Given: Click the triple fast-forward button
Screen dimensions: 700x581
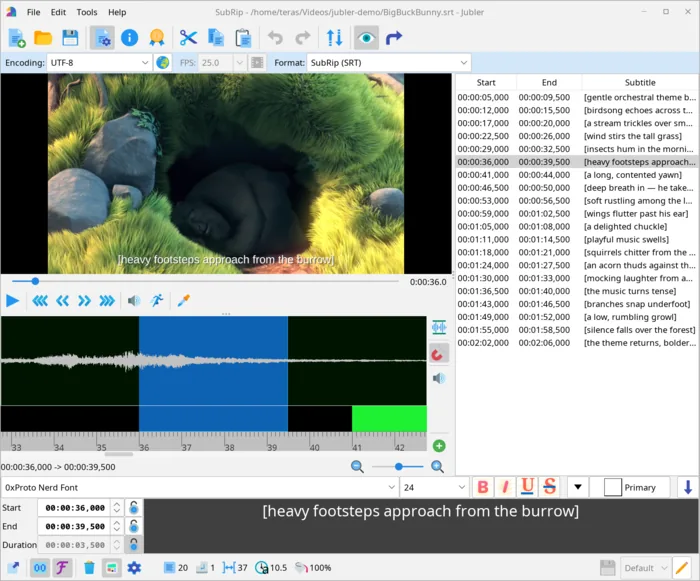Looking at the screenshot, I should coord(107,301).
